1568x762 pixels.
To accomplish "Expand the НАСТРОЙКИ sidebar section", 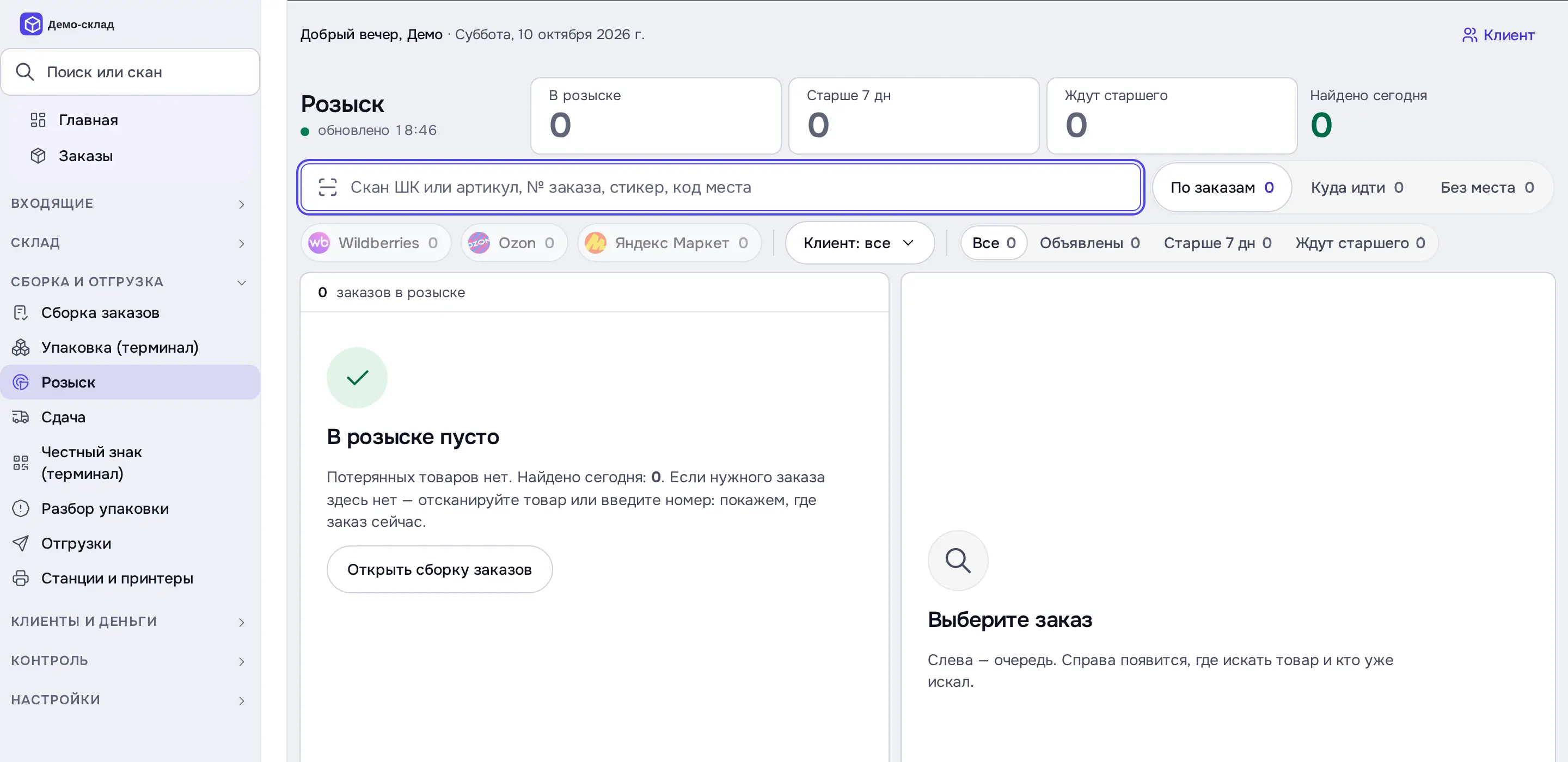I will click(130, 700).
